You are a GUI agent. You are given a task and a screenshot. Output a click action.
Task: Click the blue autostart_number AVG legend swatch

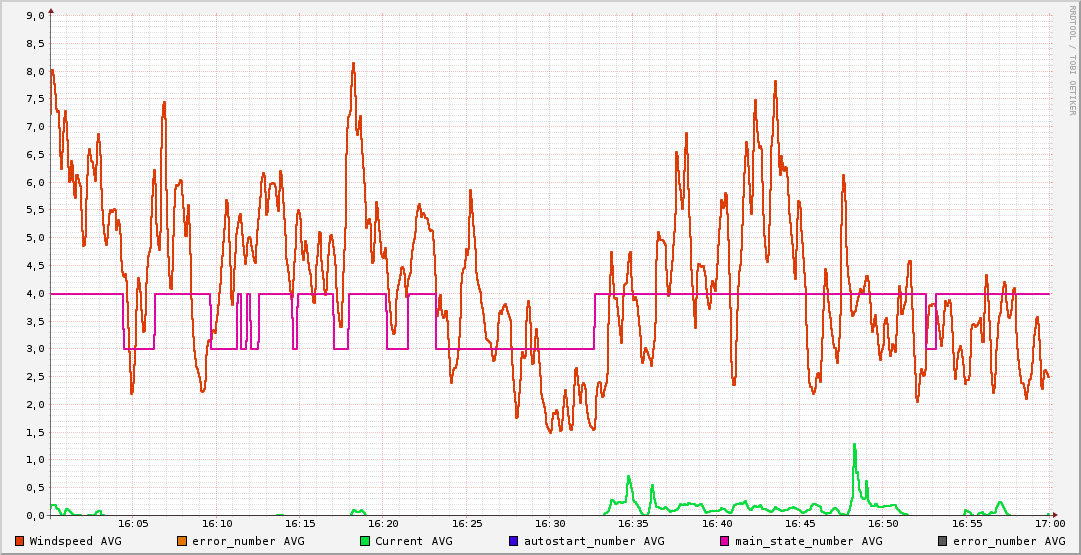514,541
